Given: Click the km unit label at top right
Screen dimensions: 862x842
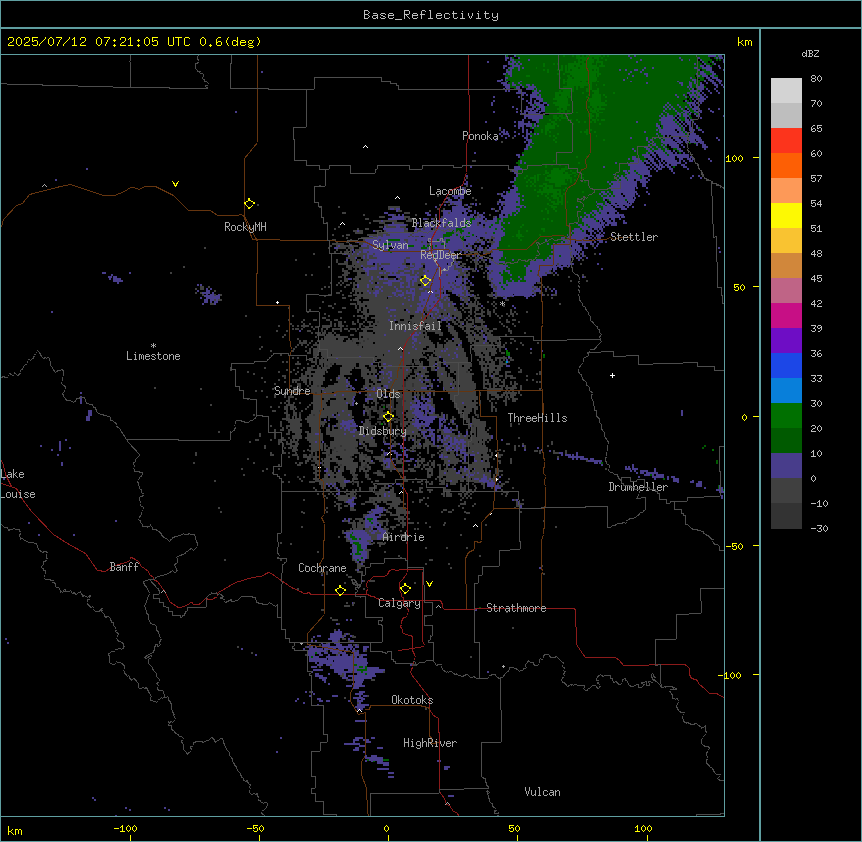Looking at the screenshot, I should [x=744, y=42].
